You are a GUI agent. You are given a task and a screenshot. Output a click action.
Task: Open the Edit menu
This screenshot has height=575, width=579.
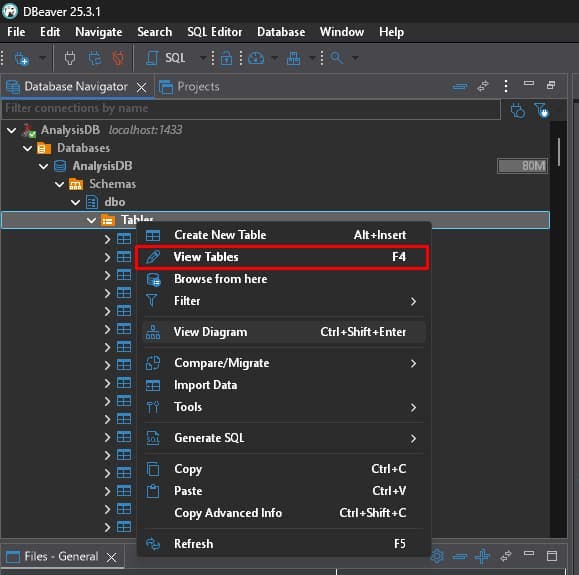pyautogui.click(x=50, y=32)
